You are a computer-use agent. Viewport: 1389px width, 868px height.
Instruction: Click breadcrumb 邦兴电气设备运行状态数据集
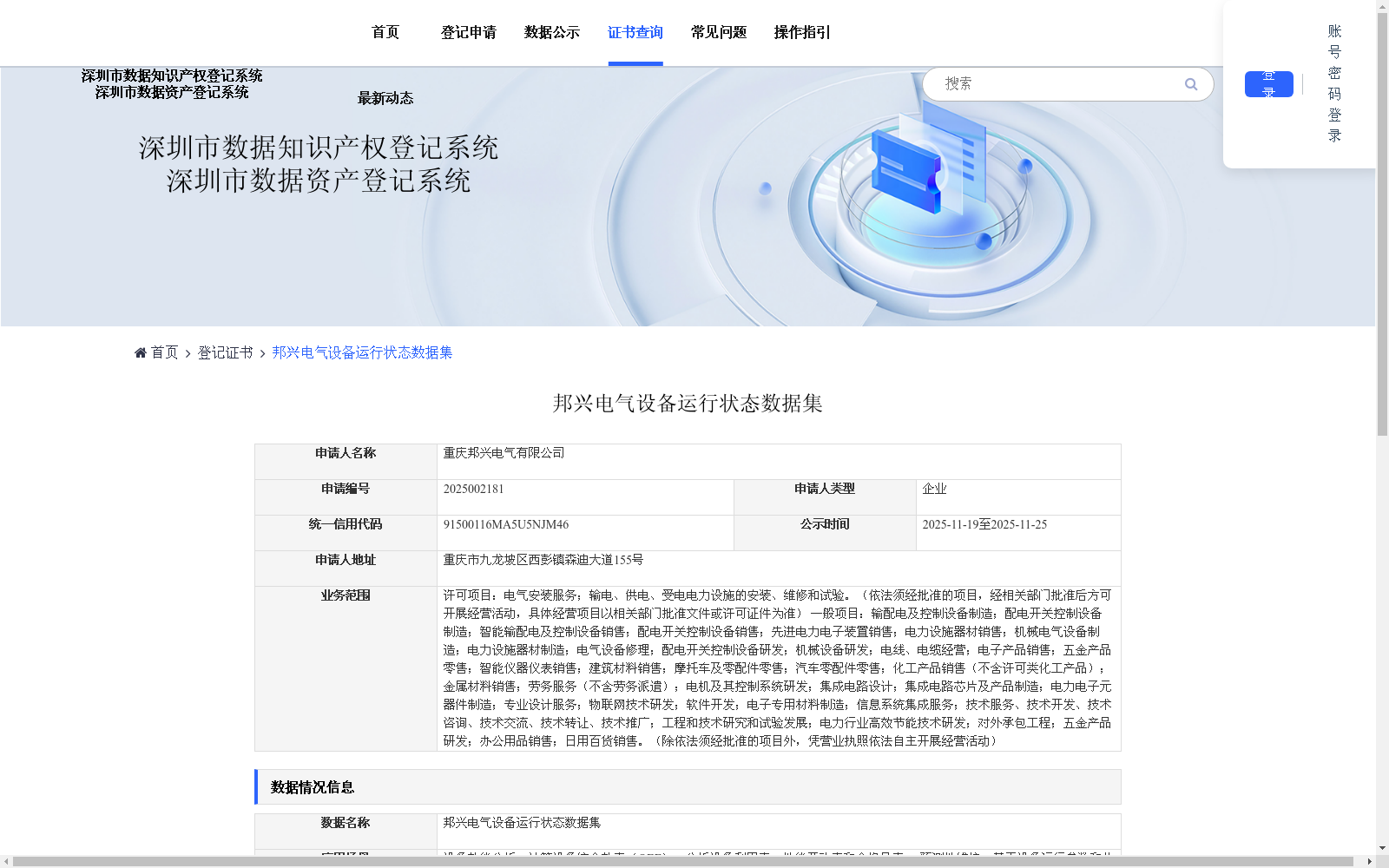click(362, 352)
